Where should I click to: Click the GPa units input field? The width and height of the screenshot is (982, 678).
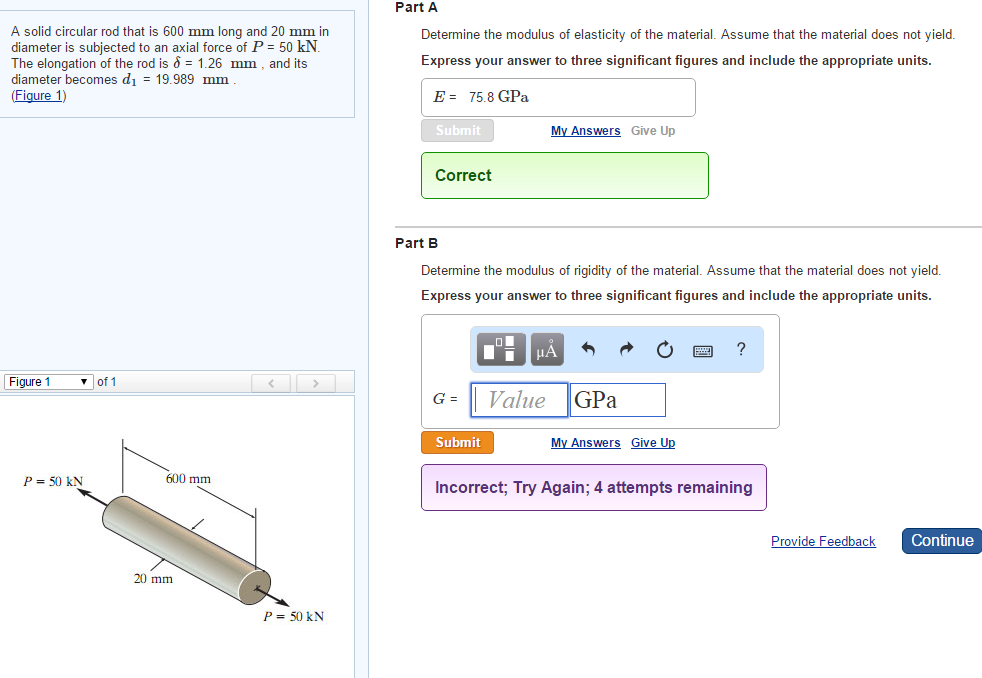(617, 400)
